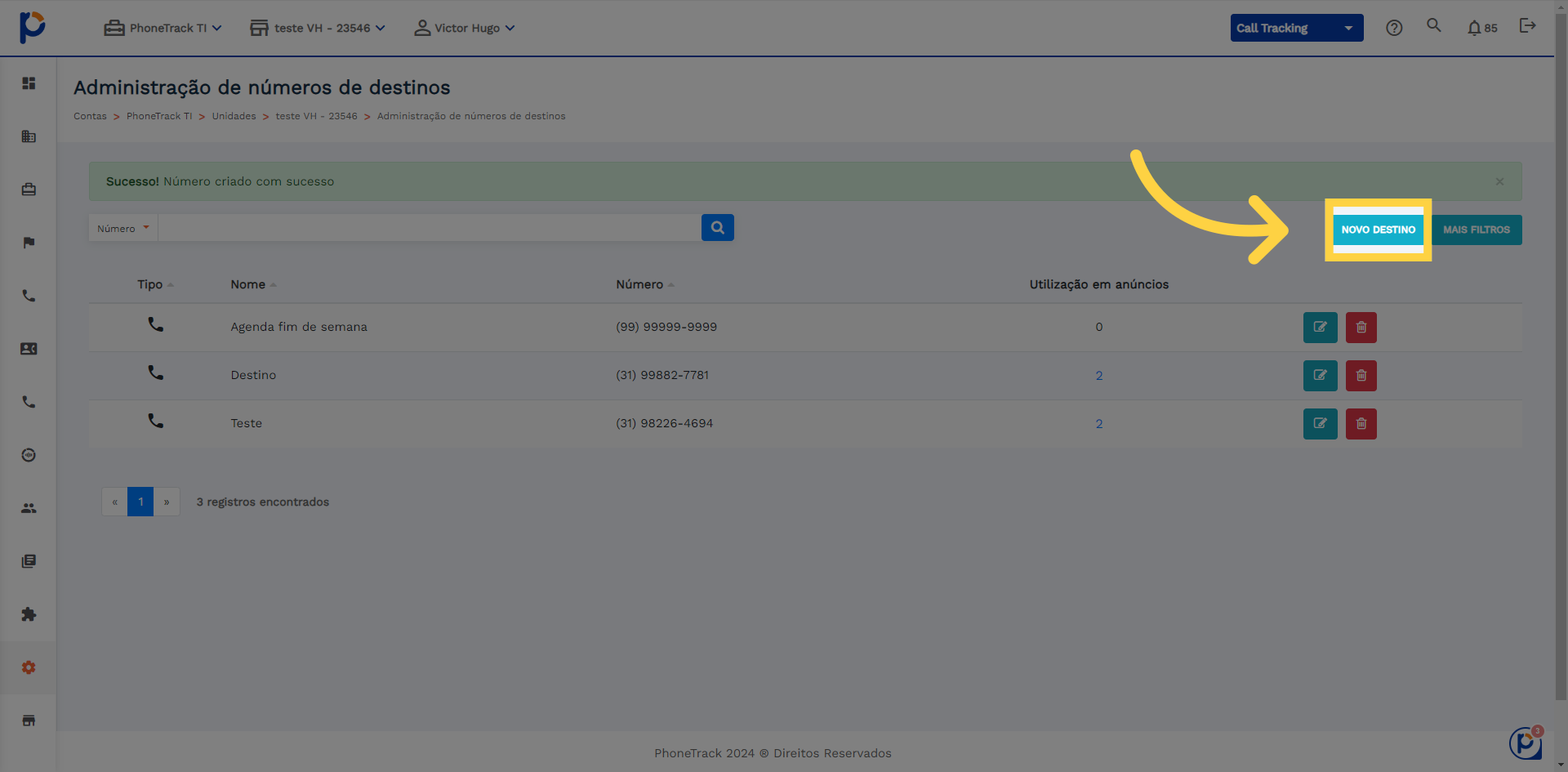Select the number (99) 99999-9999

pyautogui.click(x=666, y=327)
